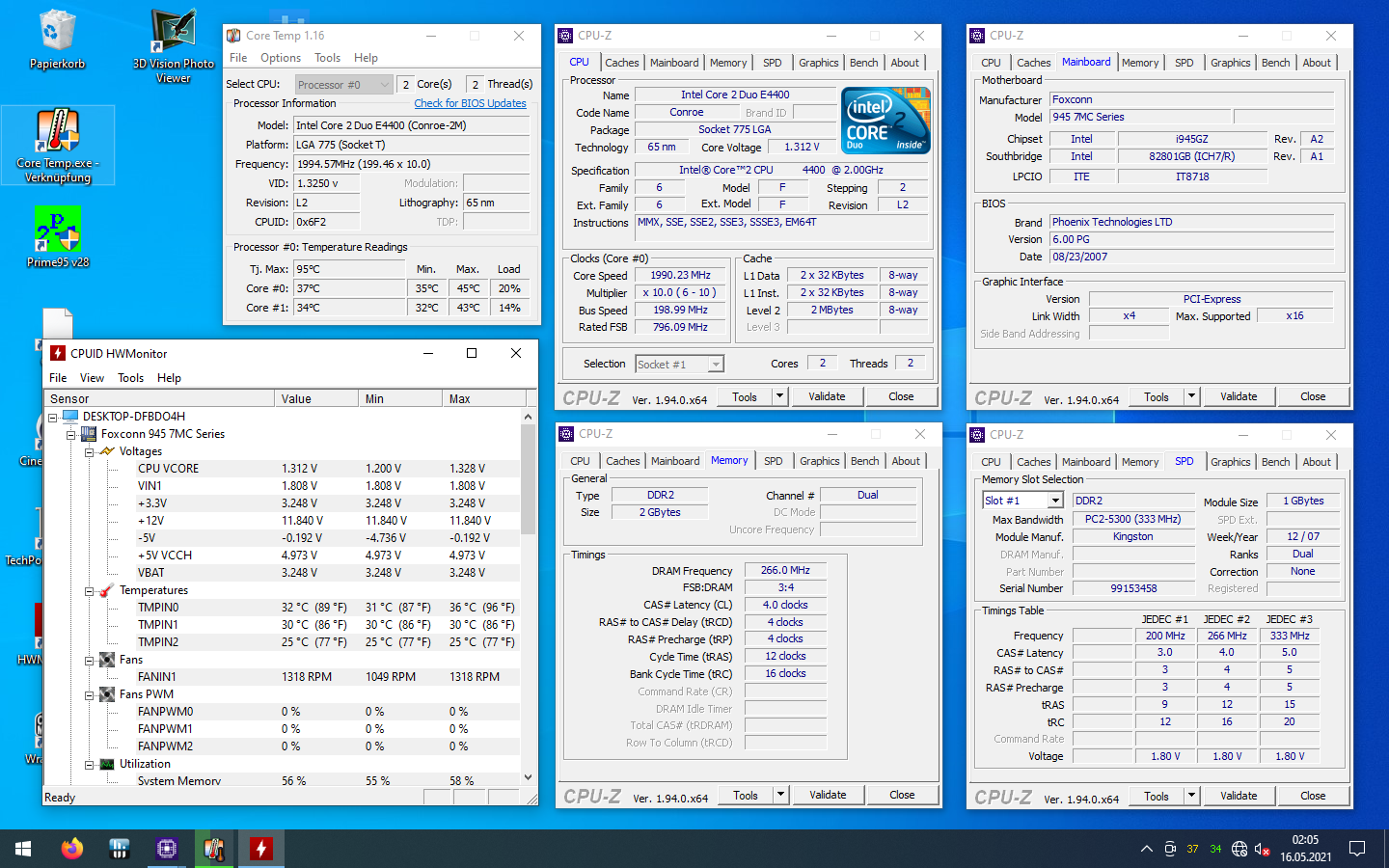Collapse the Foxconn 945 7MC Series tree
1389x868 pixels.
[x=70, y=434]
